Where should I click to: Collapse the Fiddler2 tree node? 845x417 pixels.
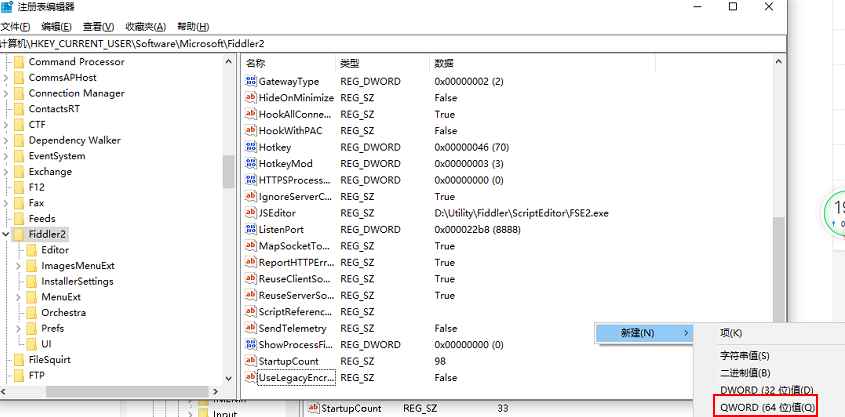5,234
